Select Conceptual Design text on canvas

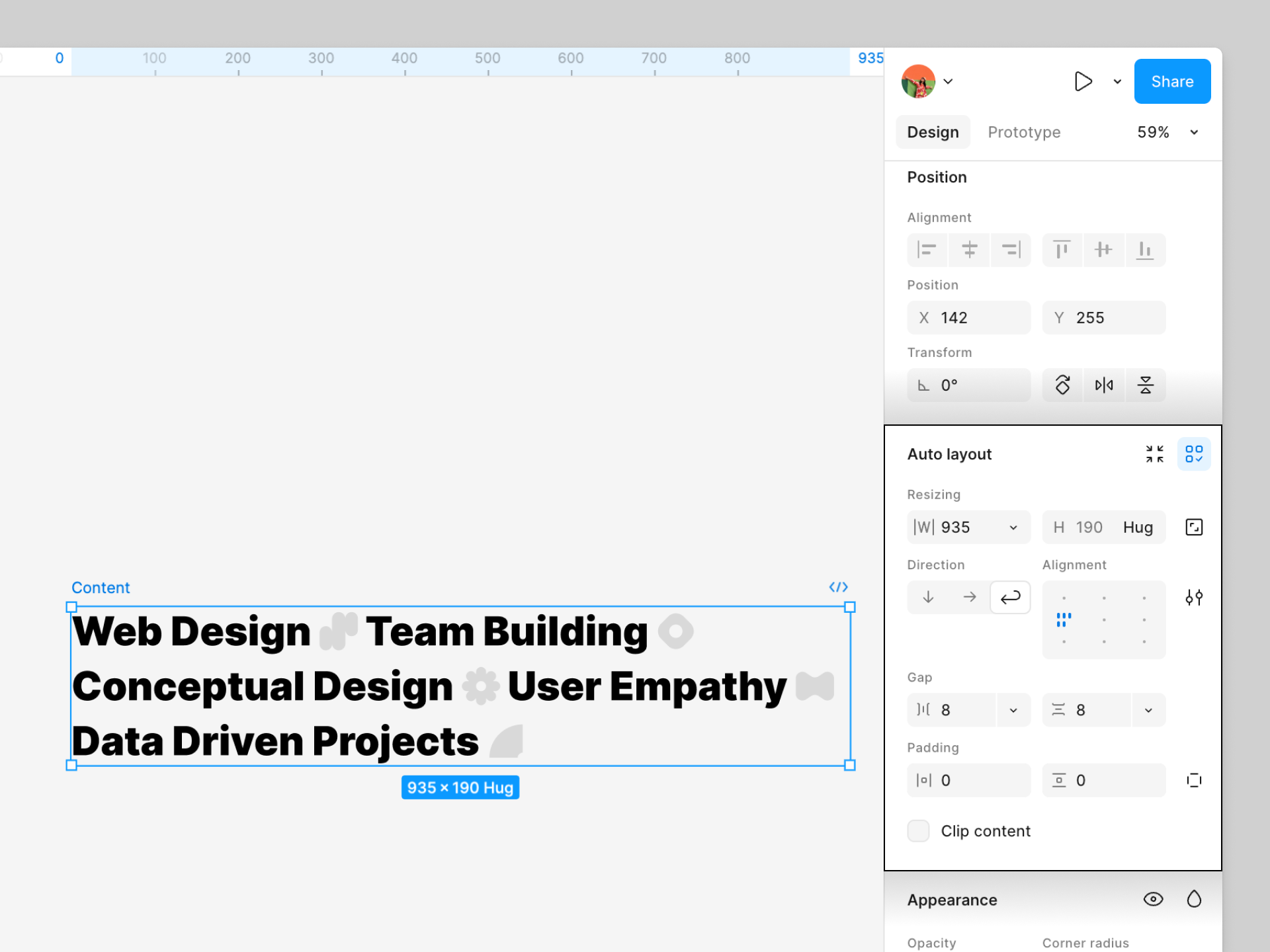[x=263, y=686]
